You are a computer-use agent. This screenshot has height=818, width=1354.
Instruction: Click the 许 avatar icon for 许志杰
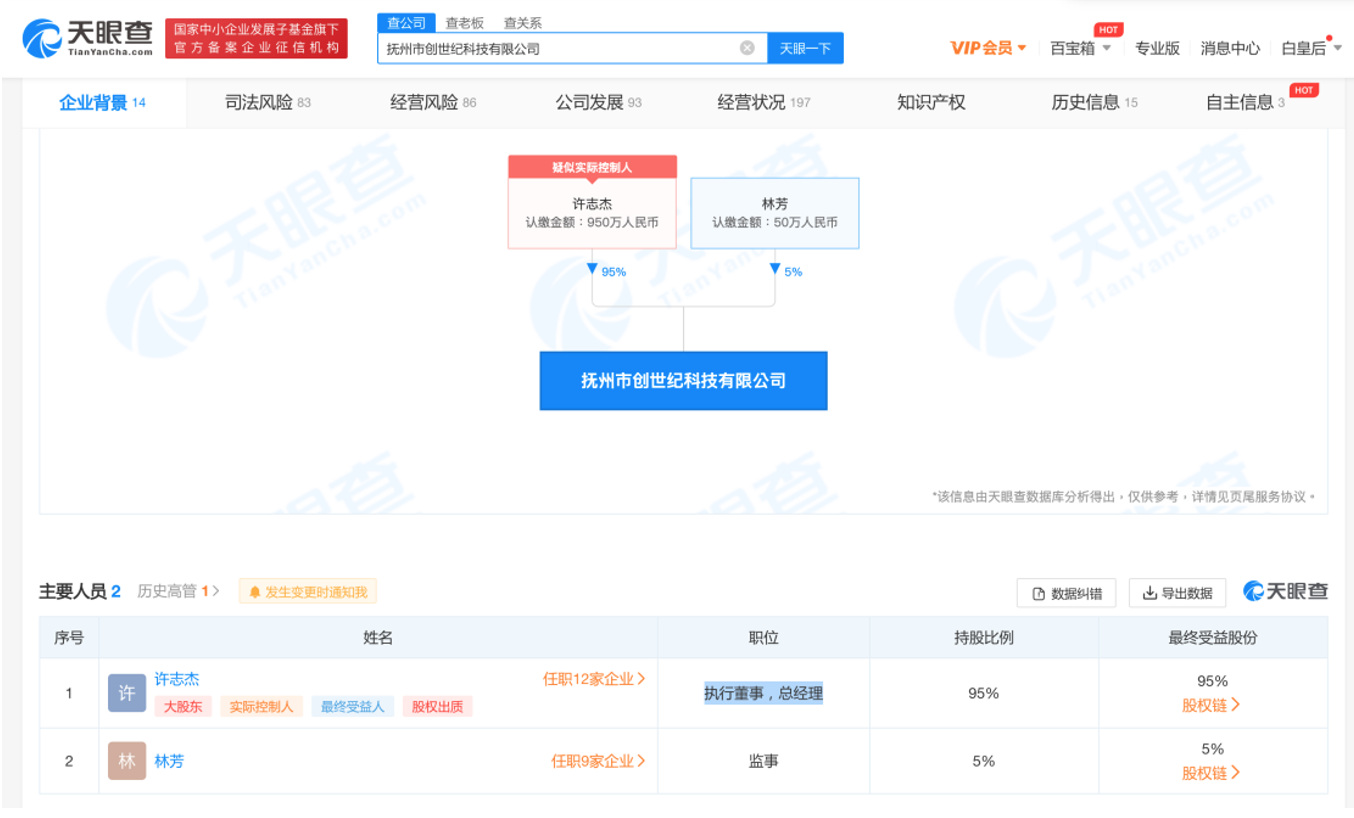click(127, 692)
